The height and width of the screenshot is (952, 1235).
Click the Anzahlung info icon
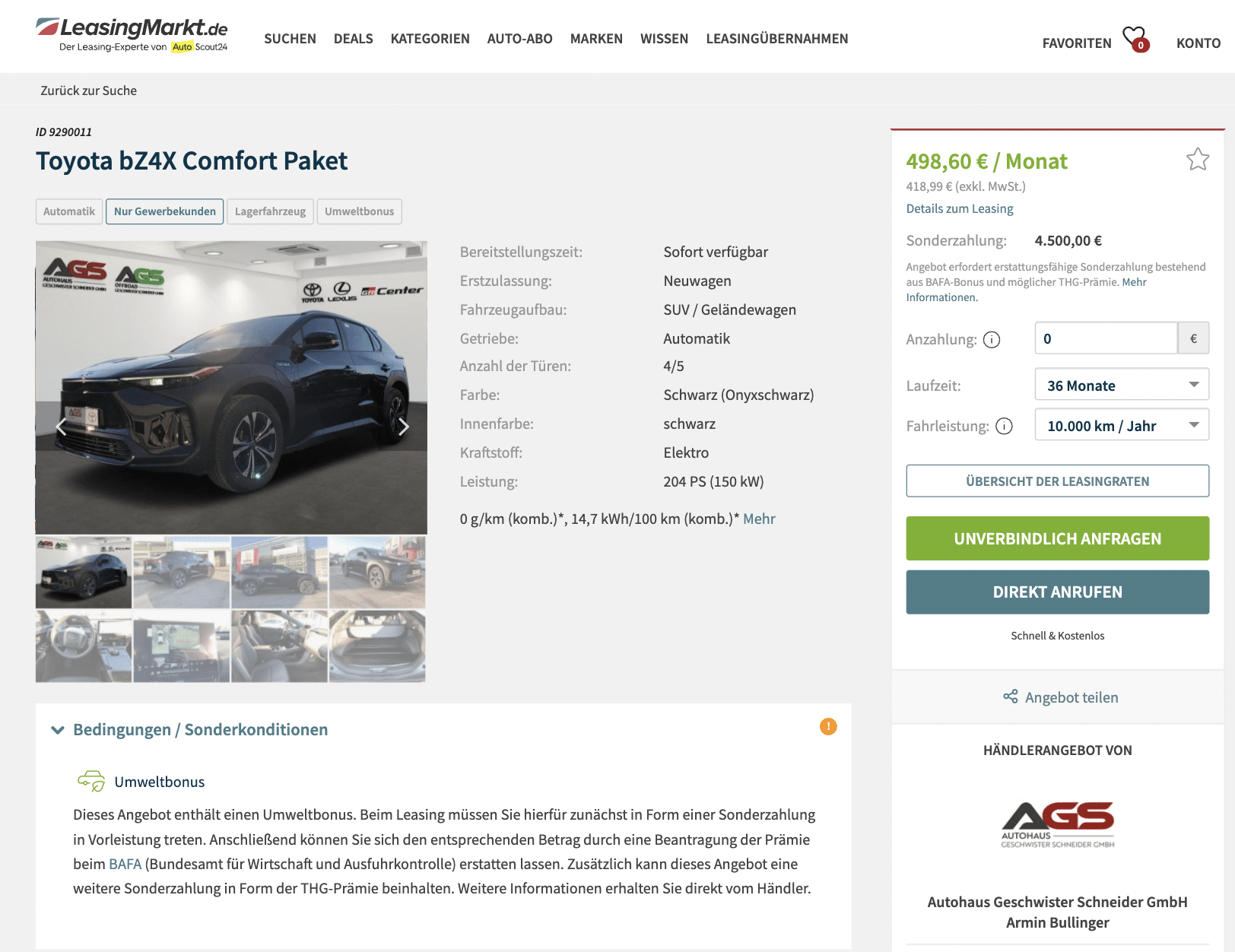pos(992,340)
